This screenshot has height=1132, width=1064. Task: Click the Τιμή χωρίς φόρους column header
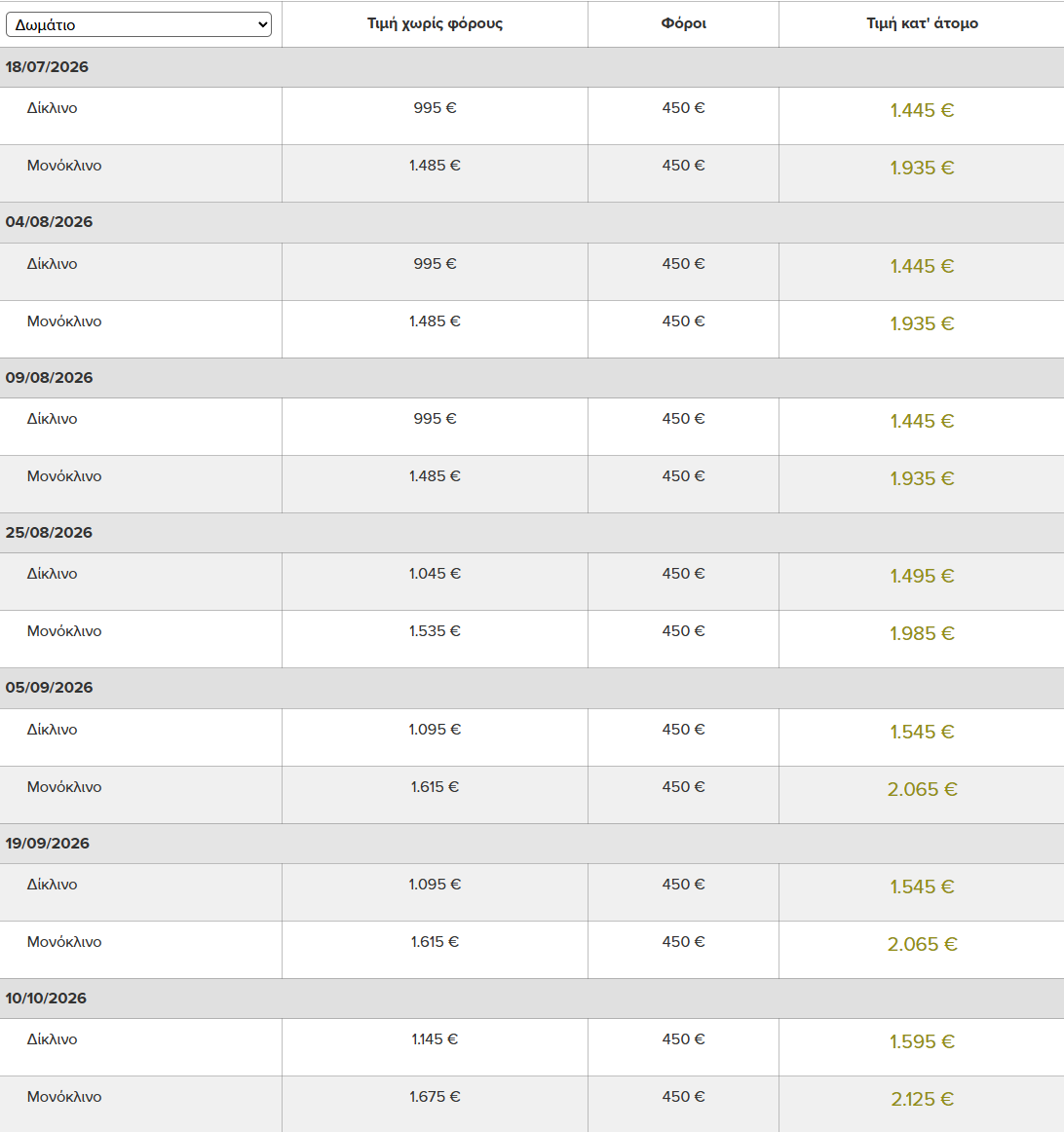[x=435, y=23]
